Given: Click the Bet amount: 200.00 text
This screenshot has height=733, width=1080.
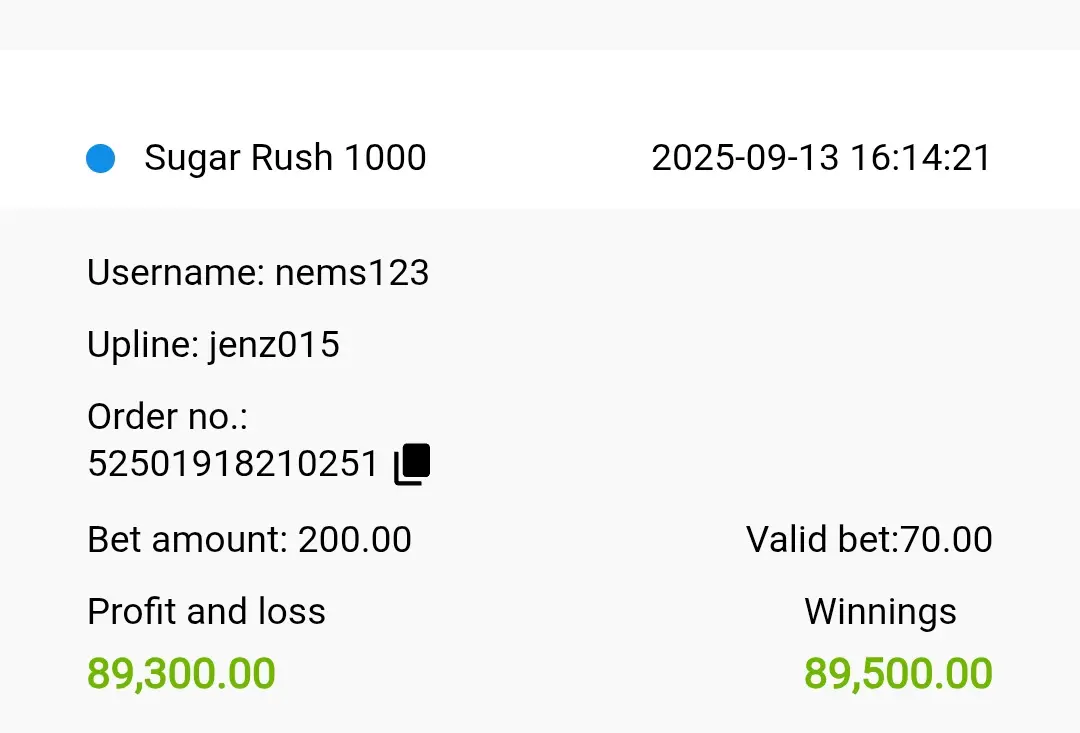Looking at the screenshot, I should tap(249, 539).
